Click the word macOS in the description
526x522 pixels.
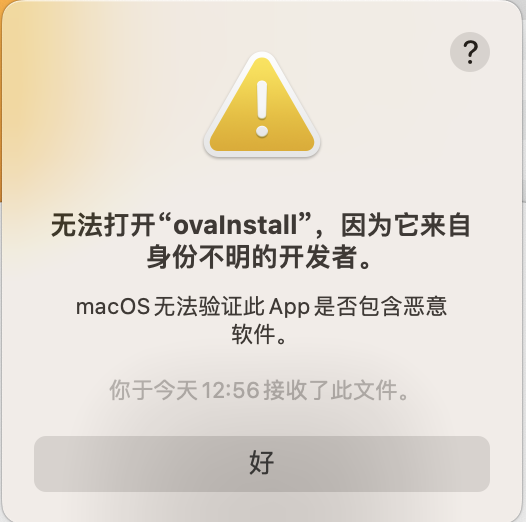coord(113,307)
